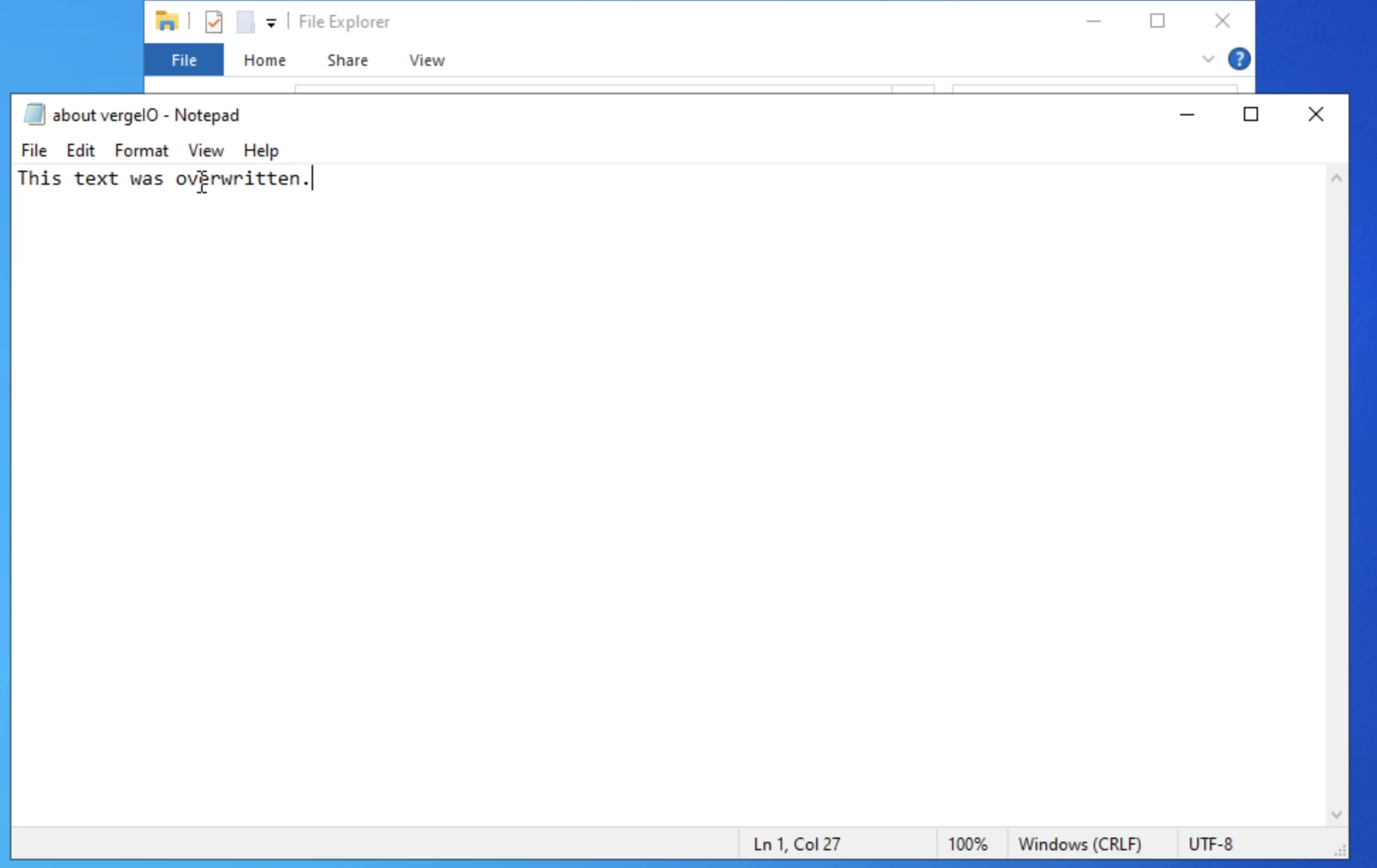This screenshot has height=868, width=1377.
Task: Click the UTF-8 encoding indicator in the status bar
Action: [1210, 843]
